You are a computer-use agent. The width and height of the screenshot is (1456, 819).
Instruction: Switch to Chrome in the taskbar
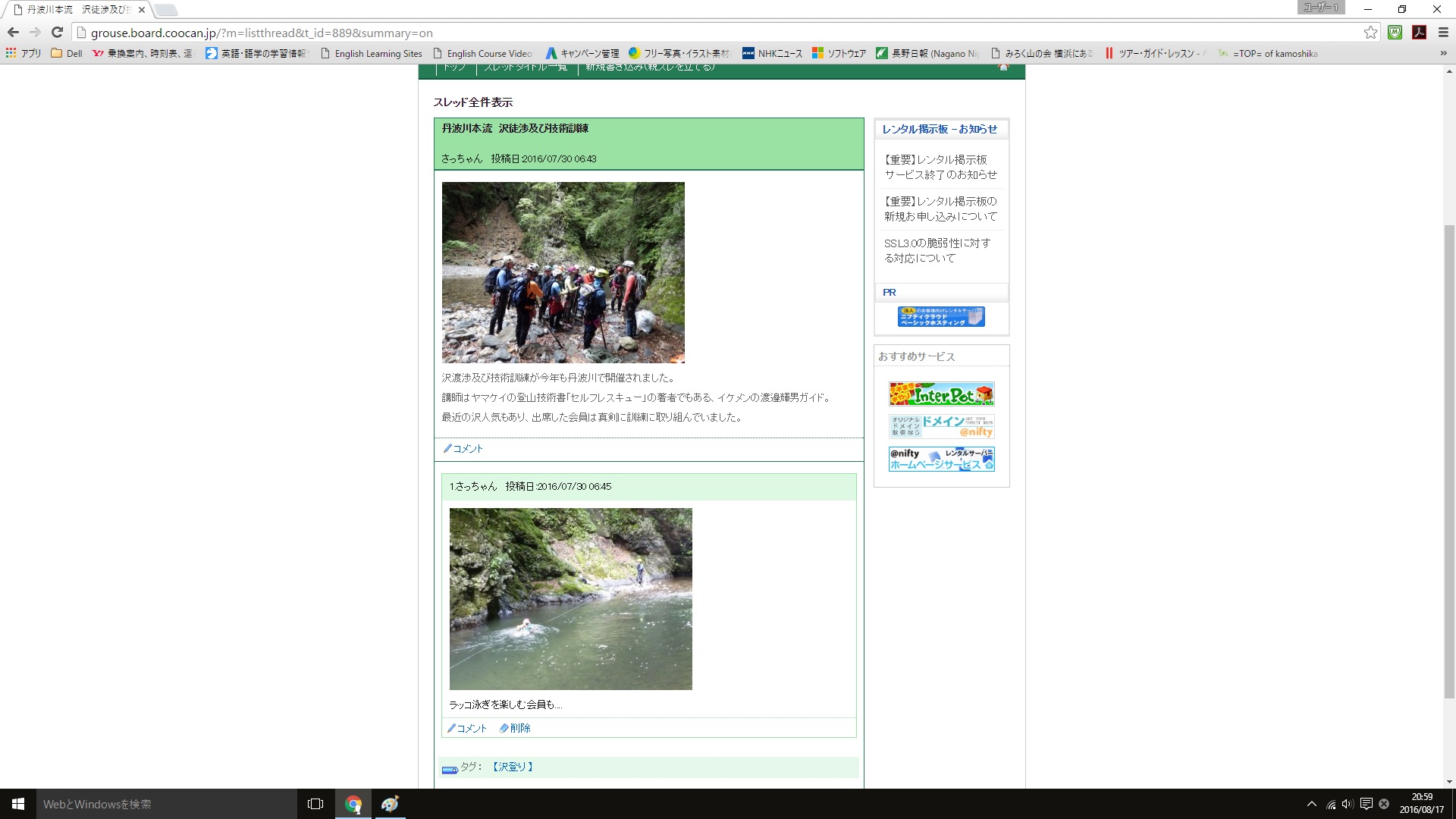tap(353, 804)
